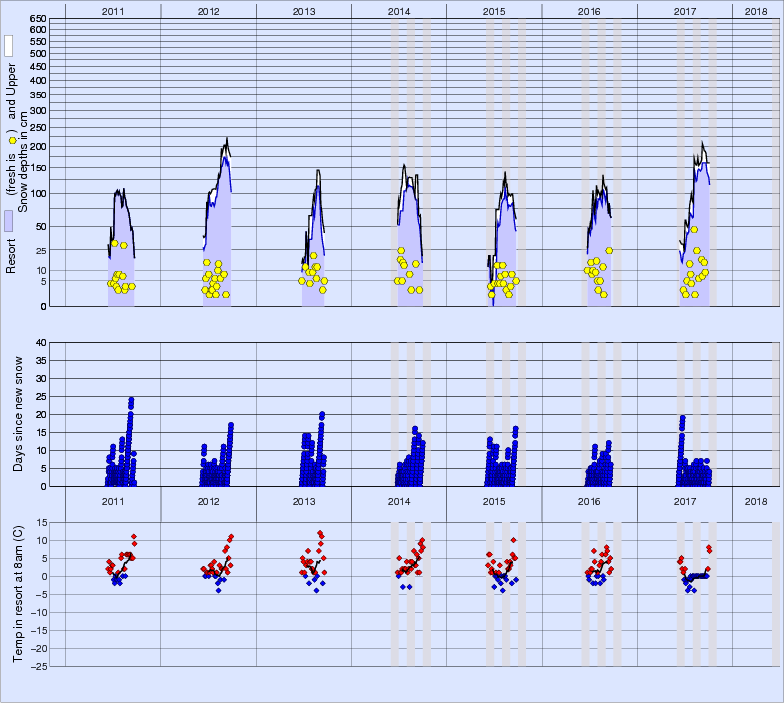Click the highest red temperature marker in 2013
The width and height of the screenshot is (784, 703).
click(x=320, y=533)
